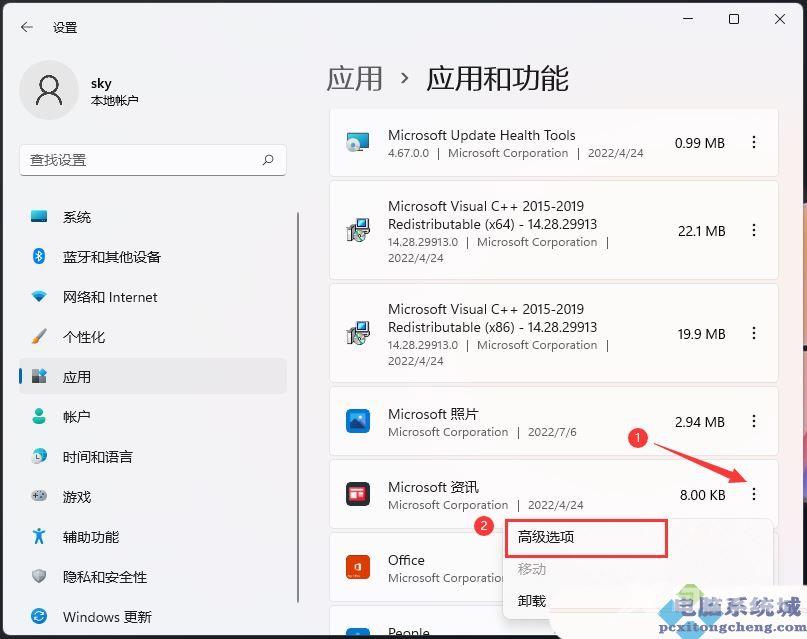
Task: Click the sky user avatar icon
Action: point(49,90)
